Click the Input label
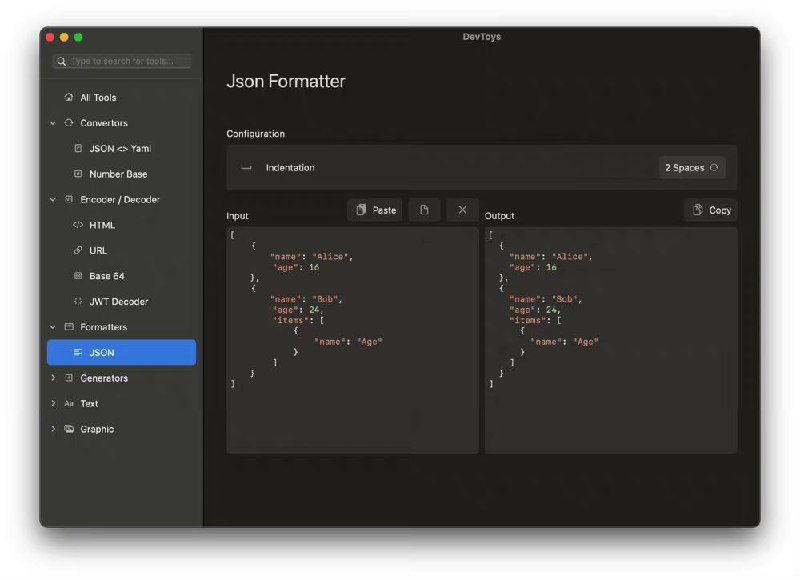The image size is (800, 580). tap(237, 216)
